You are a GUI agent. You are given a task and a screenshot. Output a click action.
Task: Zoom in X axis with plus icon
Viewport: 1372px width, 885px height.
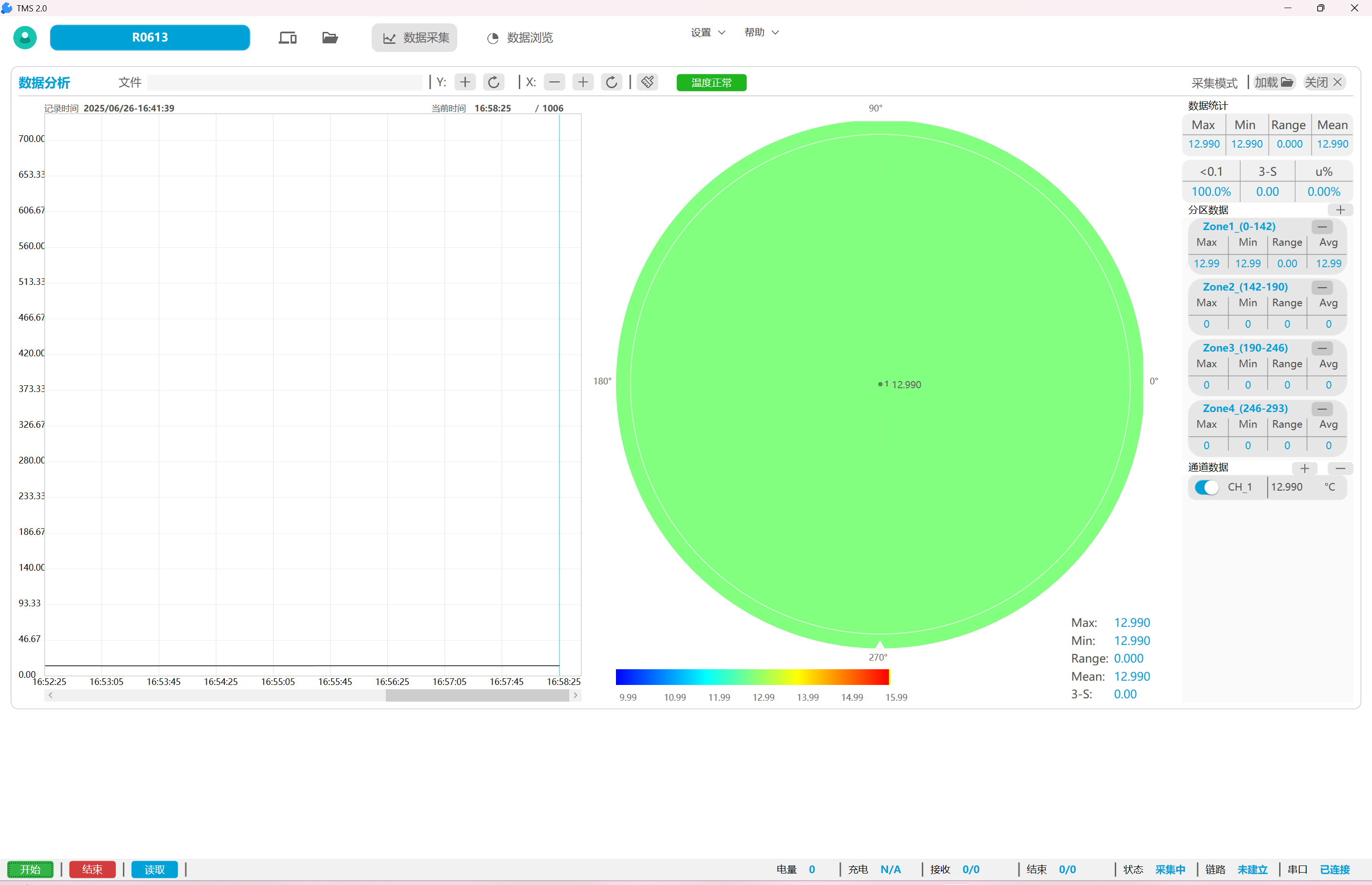583,82
